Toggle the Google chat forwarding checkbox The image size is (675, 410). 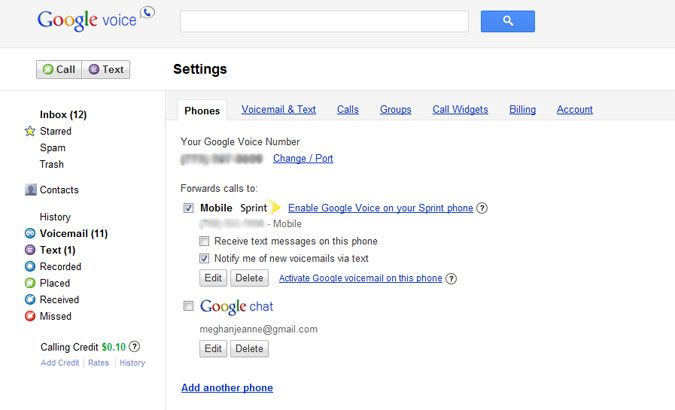[x=189, y=306]
